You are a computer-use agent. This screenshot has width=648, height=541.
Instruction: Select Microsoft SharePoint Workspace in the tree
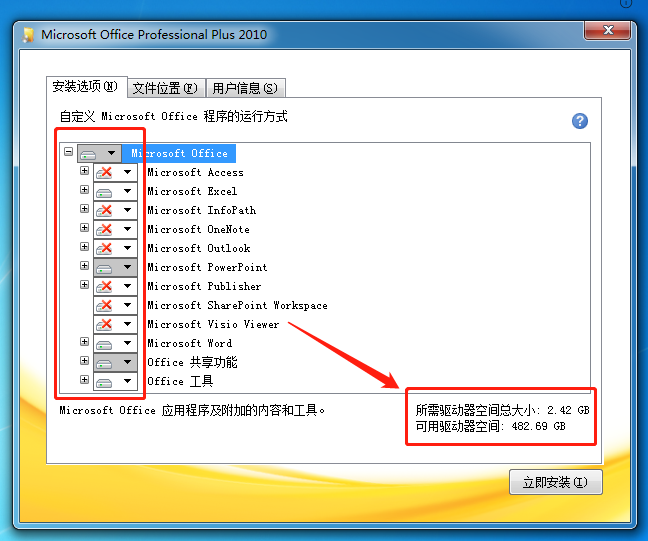tap(238, 305)
